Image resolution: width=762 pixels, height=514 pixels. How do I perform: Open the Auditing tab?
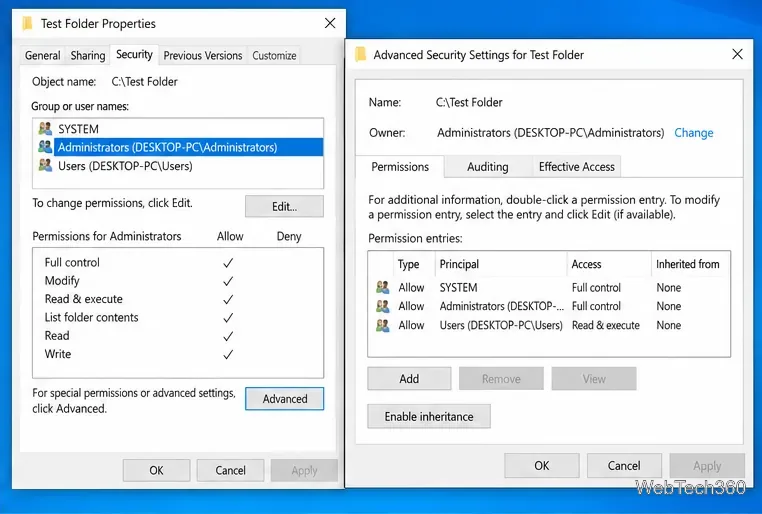(487, 167)
